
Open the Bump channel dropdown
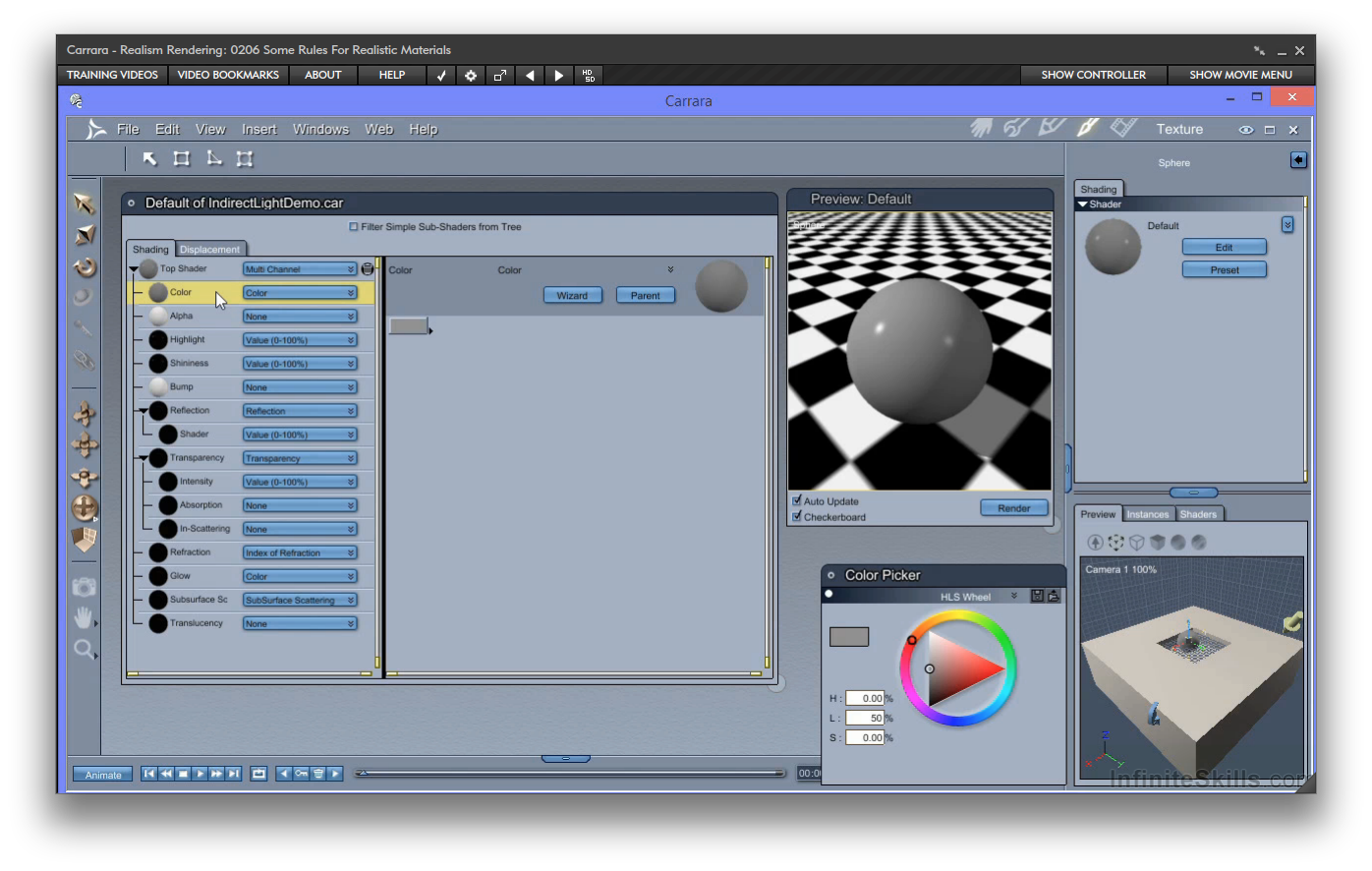click(x=300, y=386)
